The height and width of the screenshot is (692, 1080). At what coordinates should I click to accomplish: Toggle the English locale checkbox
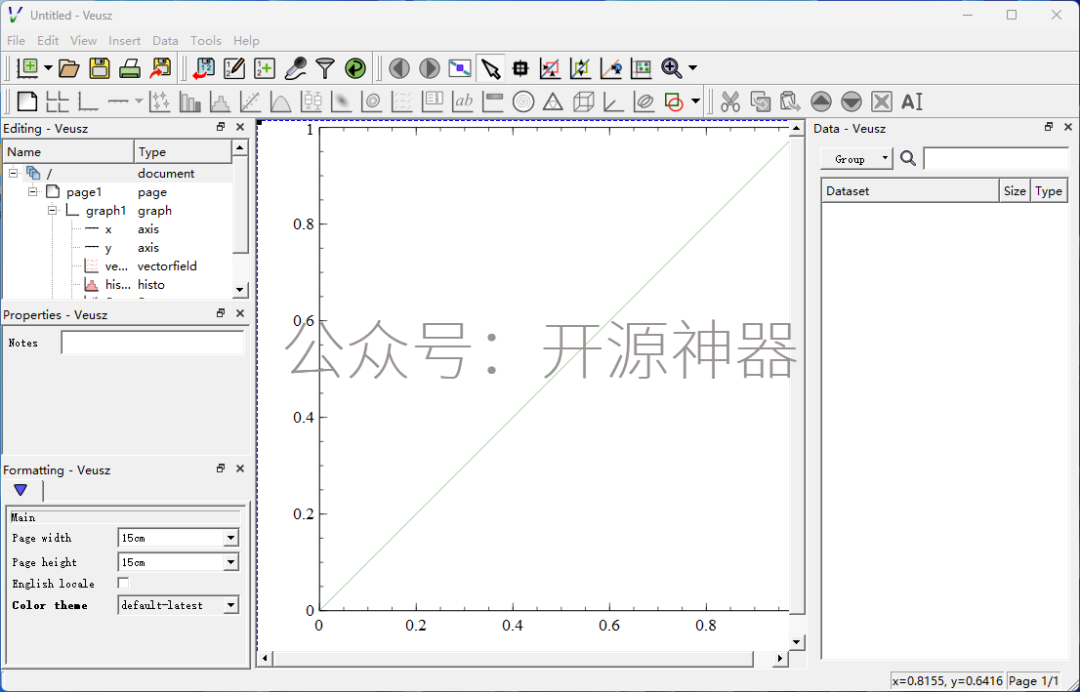pyautogui.click(x=123, y=583)
